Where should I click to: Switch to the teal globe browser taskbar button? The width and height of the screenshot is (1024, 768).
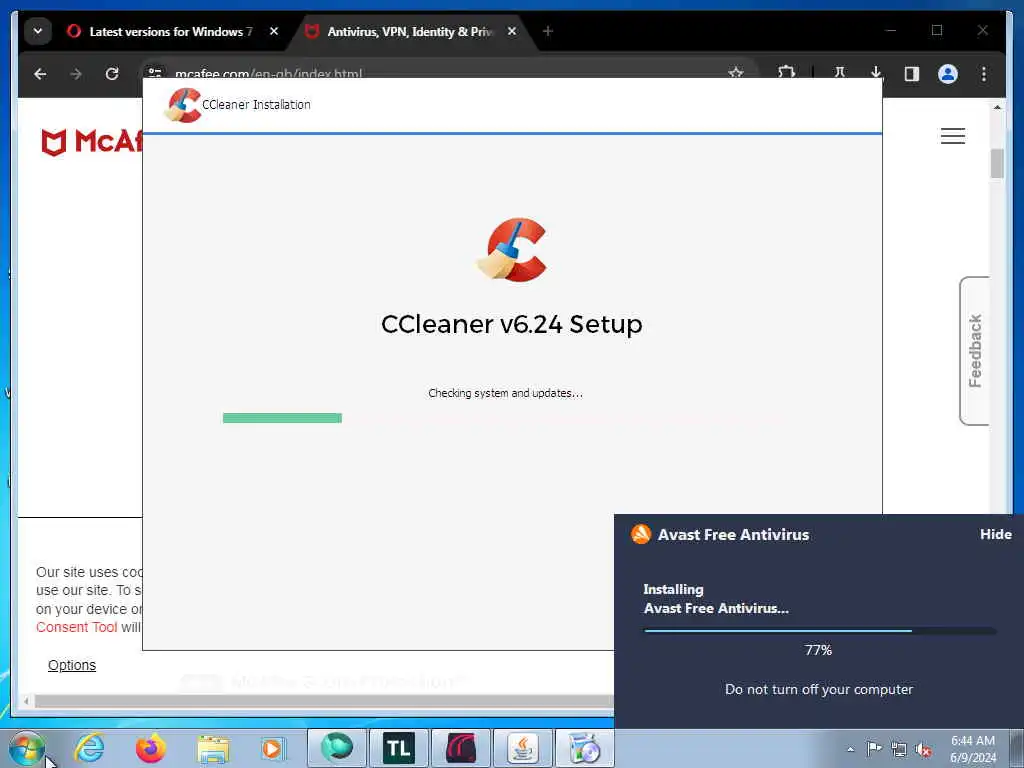click(x=336, y=748)
